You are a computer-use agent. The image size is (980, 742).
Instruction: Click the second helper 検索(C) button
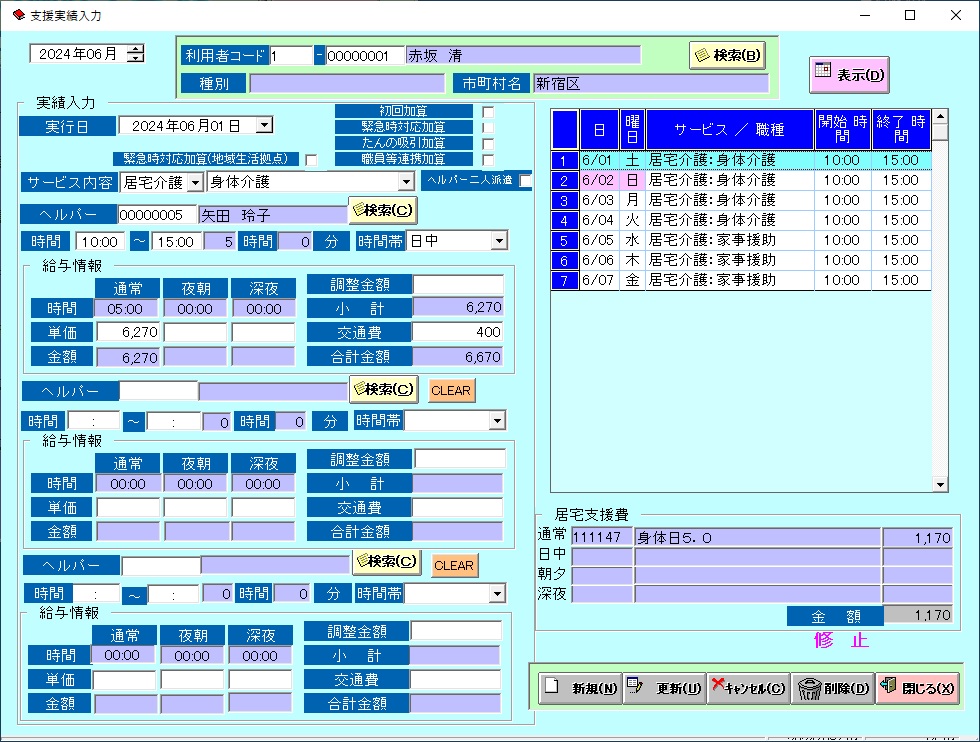tap(383, 389)
